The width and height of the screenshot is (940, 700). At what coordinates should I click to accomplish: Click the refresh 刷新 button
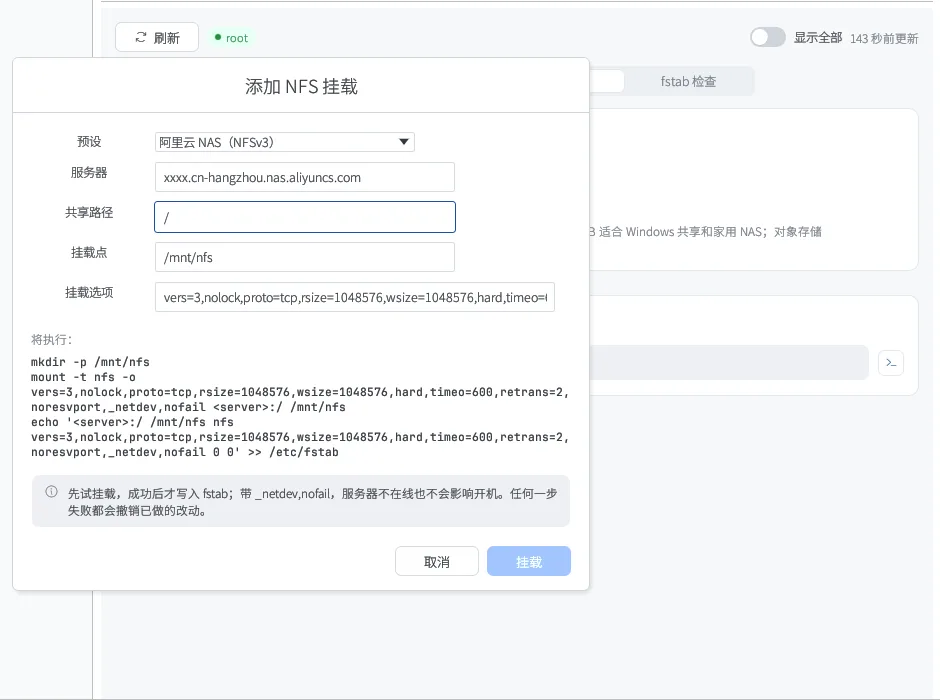tap(157, 37)
